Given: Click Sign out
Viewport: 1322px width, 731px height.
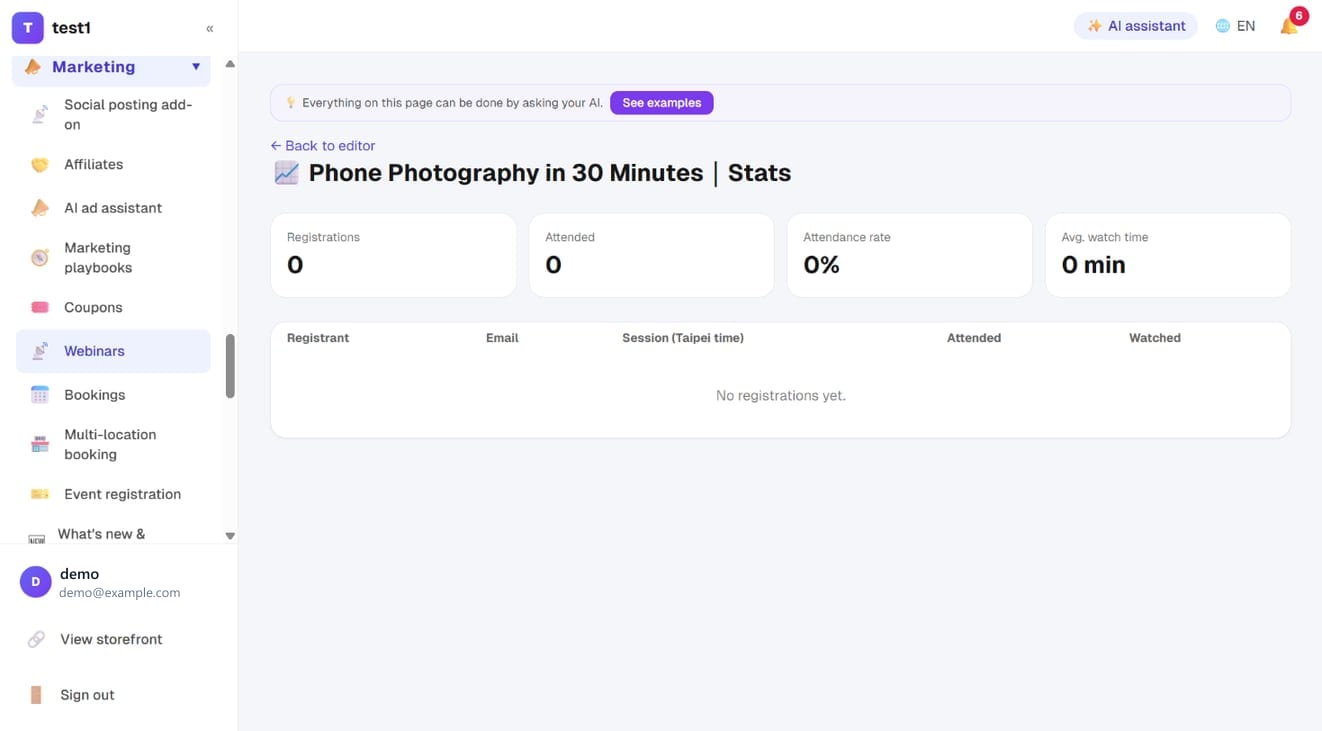Looking at the screenshot, I should pyautogui.click(x=87, y=695).
